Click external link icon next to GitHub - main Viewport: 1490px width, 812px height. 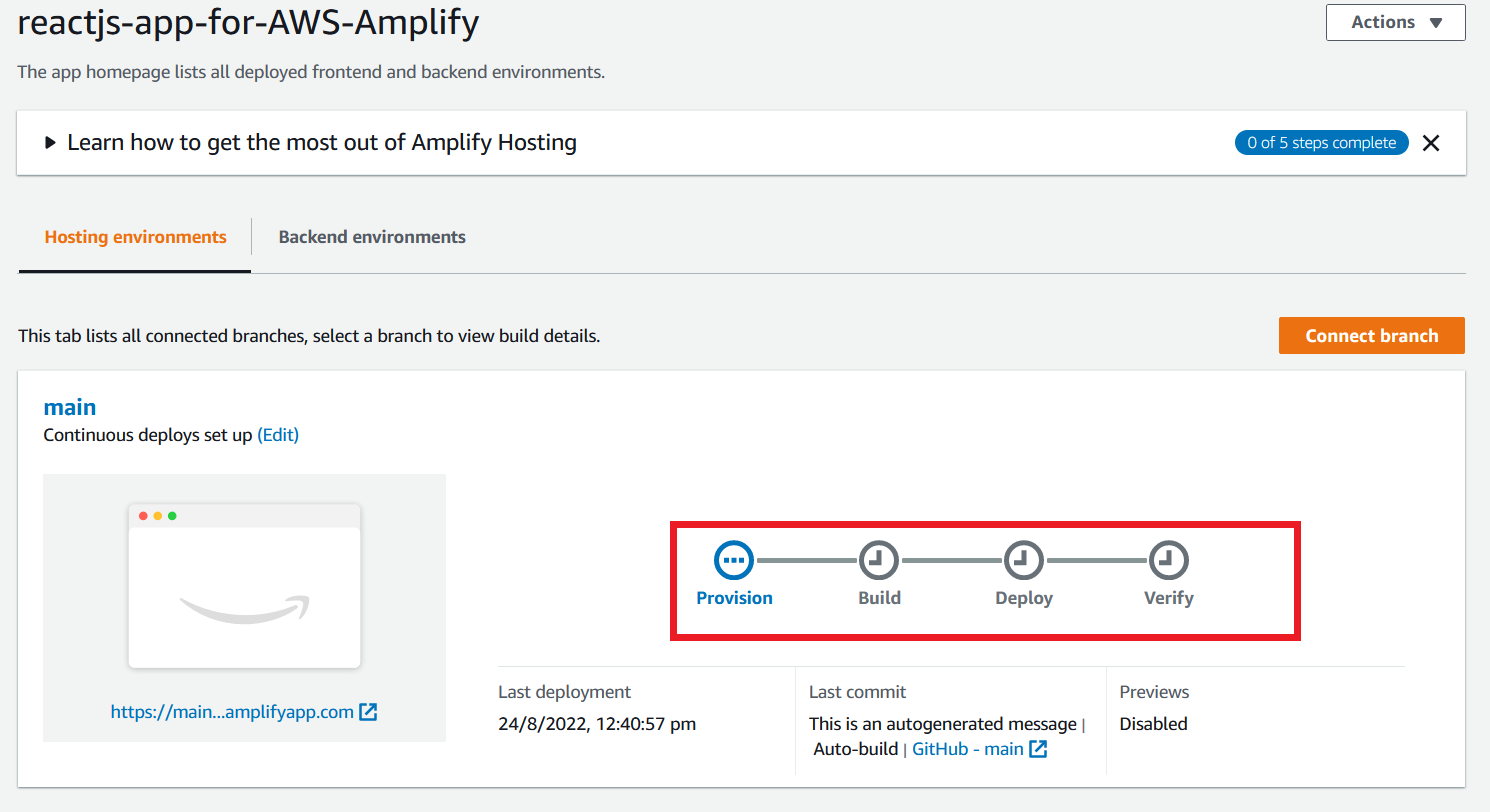click(1038, 748)
